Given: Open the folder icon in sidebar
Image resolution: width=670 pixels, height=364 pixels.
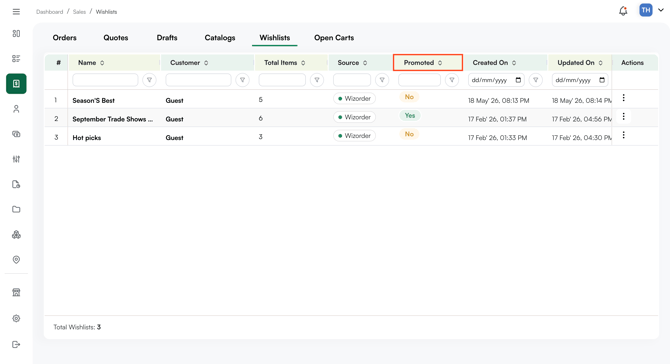Looking at the screenshot, I should 16,209.
